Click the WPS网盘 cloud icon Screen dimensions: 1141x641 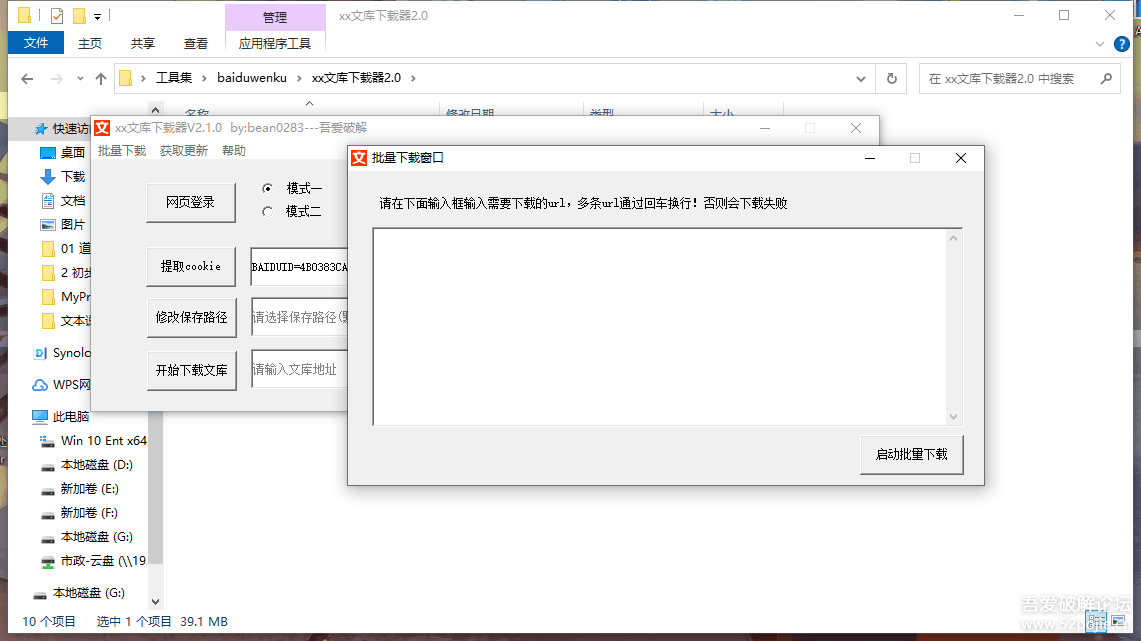pyautogui.click(x=40, y=385)
